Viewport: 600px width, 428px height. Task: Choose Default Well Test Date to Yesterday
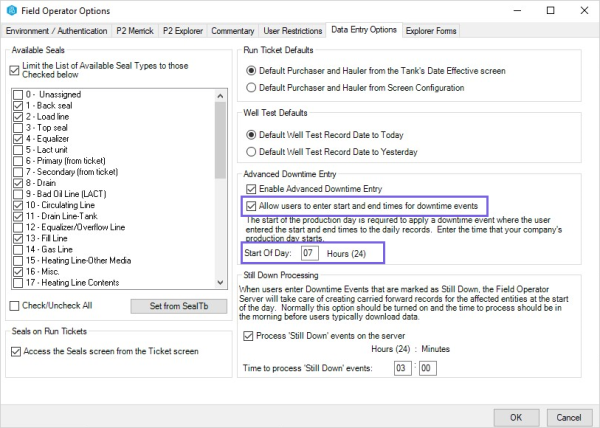click(253, 151)
